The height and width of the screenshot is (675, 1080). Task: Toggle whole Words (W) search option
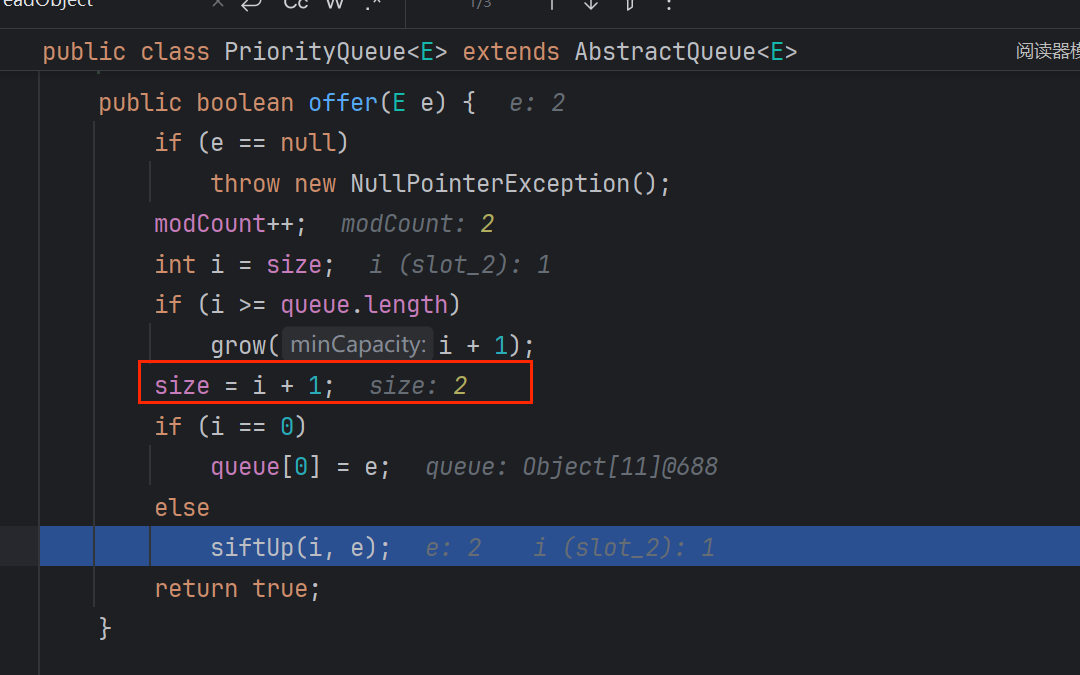click(x=335, y=4)
